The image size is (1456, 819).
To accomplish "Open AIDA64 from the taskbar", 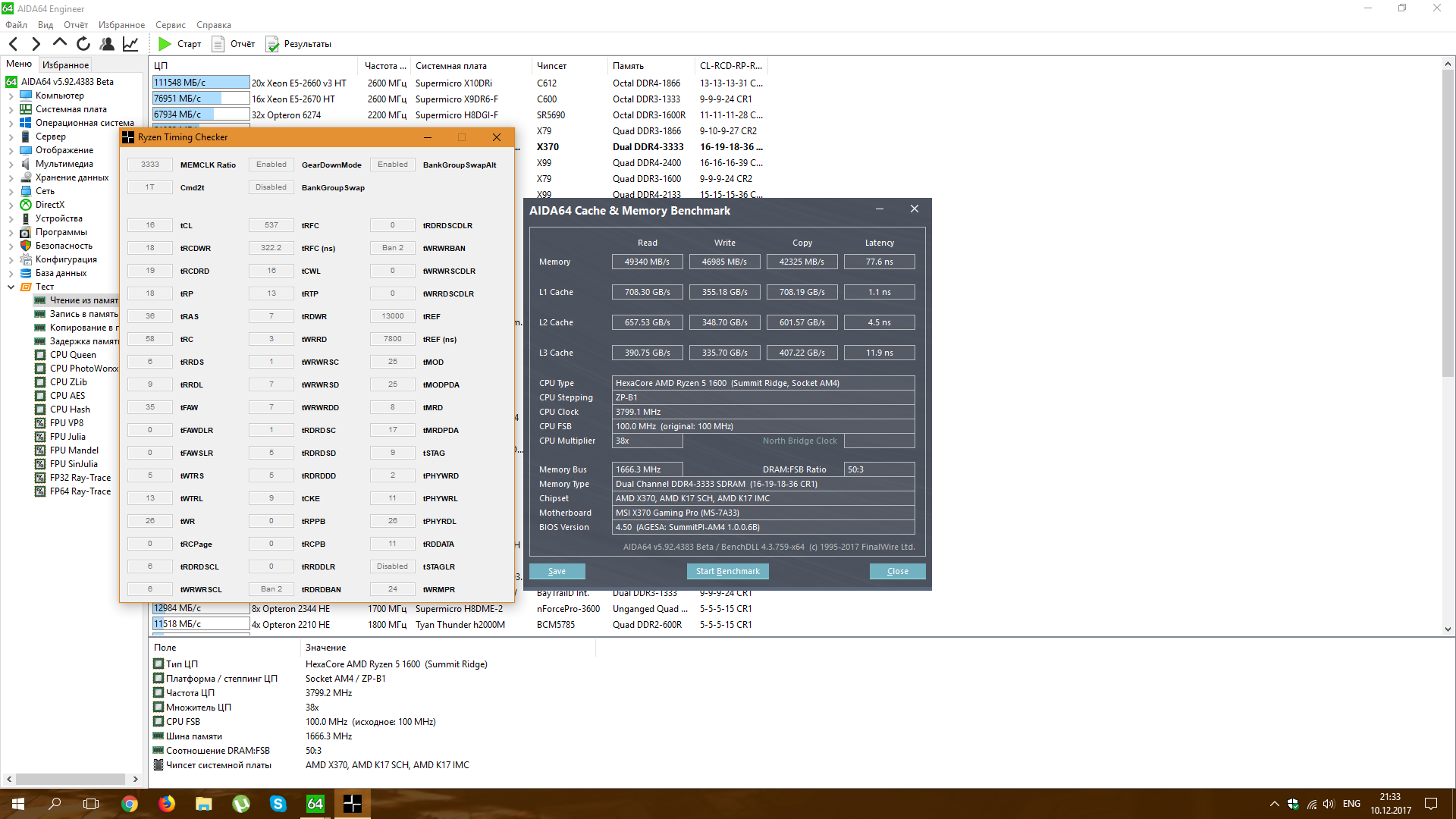I will (x=315, y=804).
